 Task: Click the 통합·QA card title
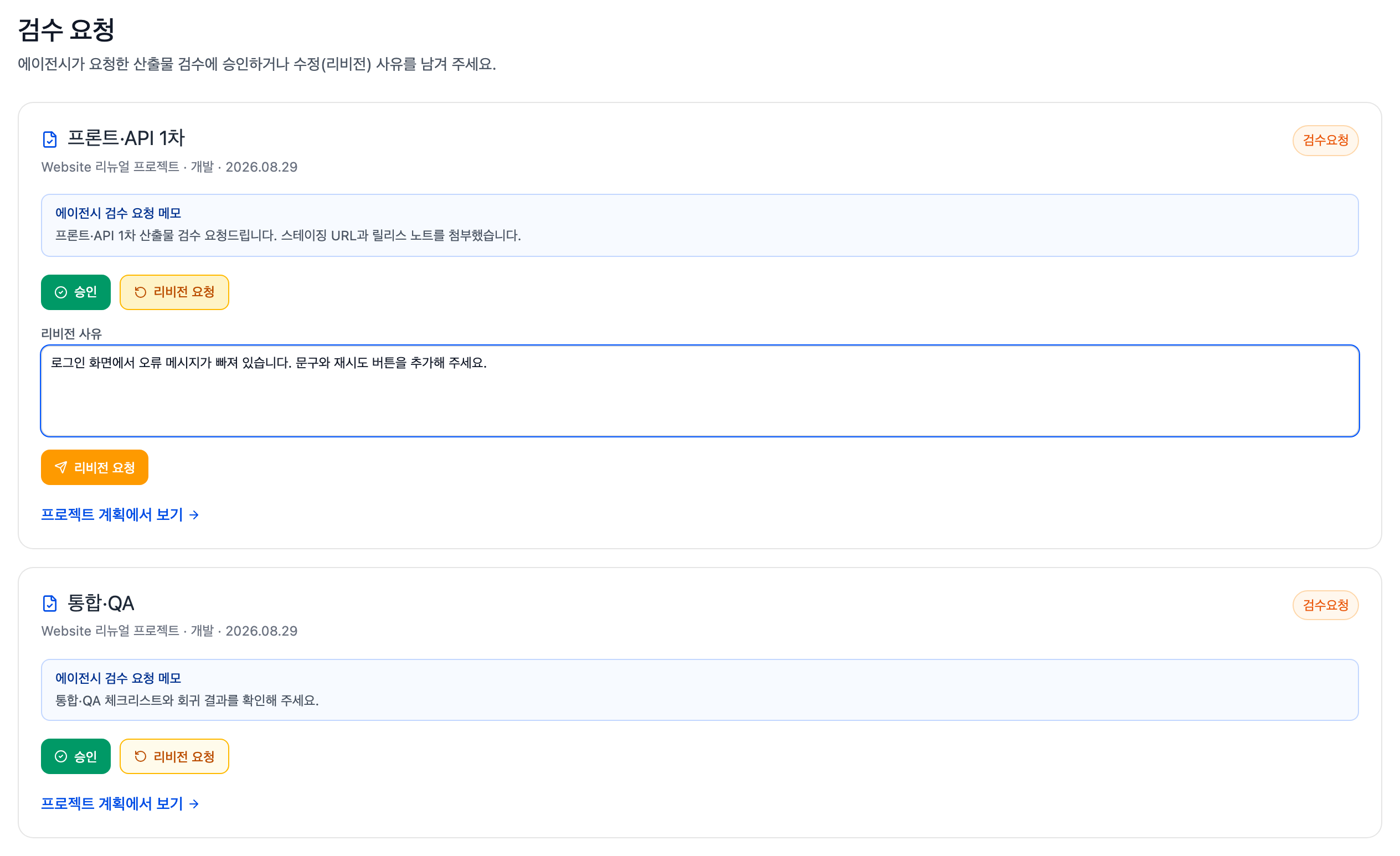click(x=101, y=602)
